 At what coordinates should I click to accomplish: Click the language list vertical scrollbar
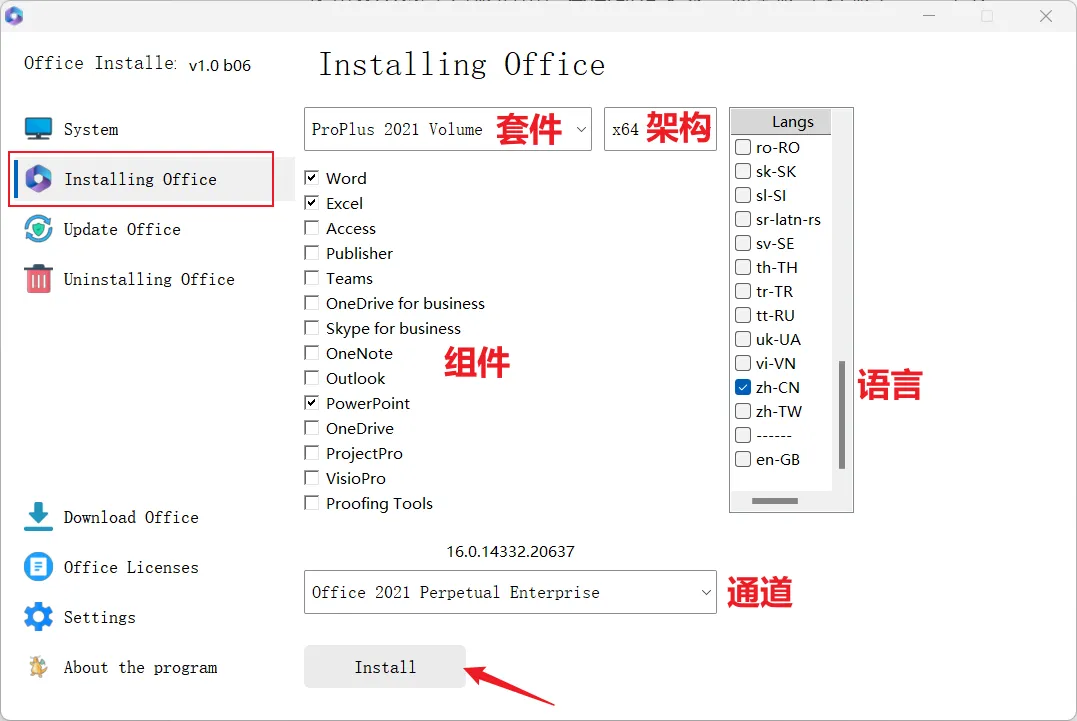coord(842,415)
